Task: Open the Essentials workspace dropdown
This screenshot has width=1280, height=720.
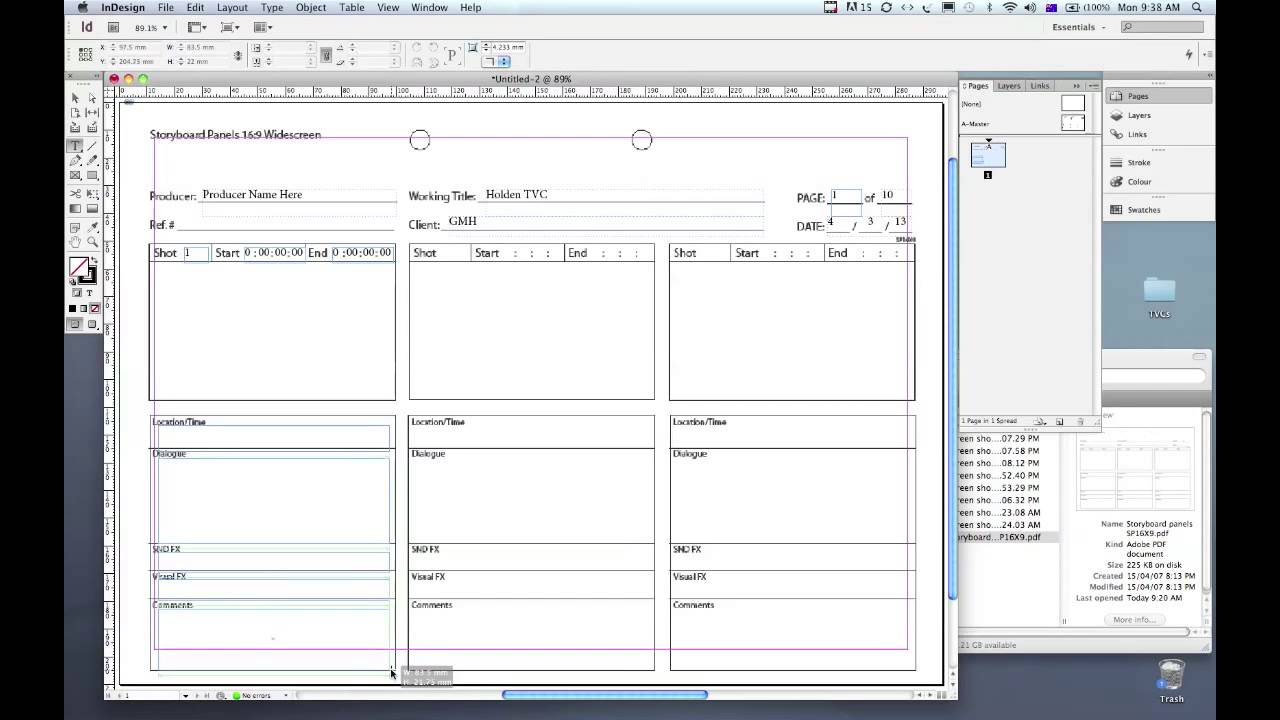Action: (1079, 27)
